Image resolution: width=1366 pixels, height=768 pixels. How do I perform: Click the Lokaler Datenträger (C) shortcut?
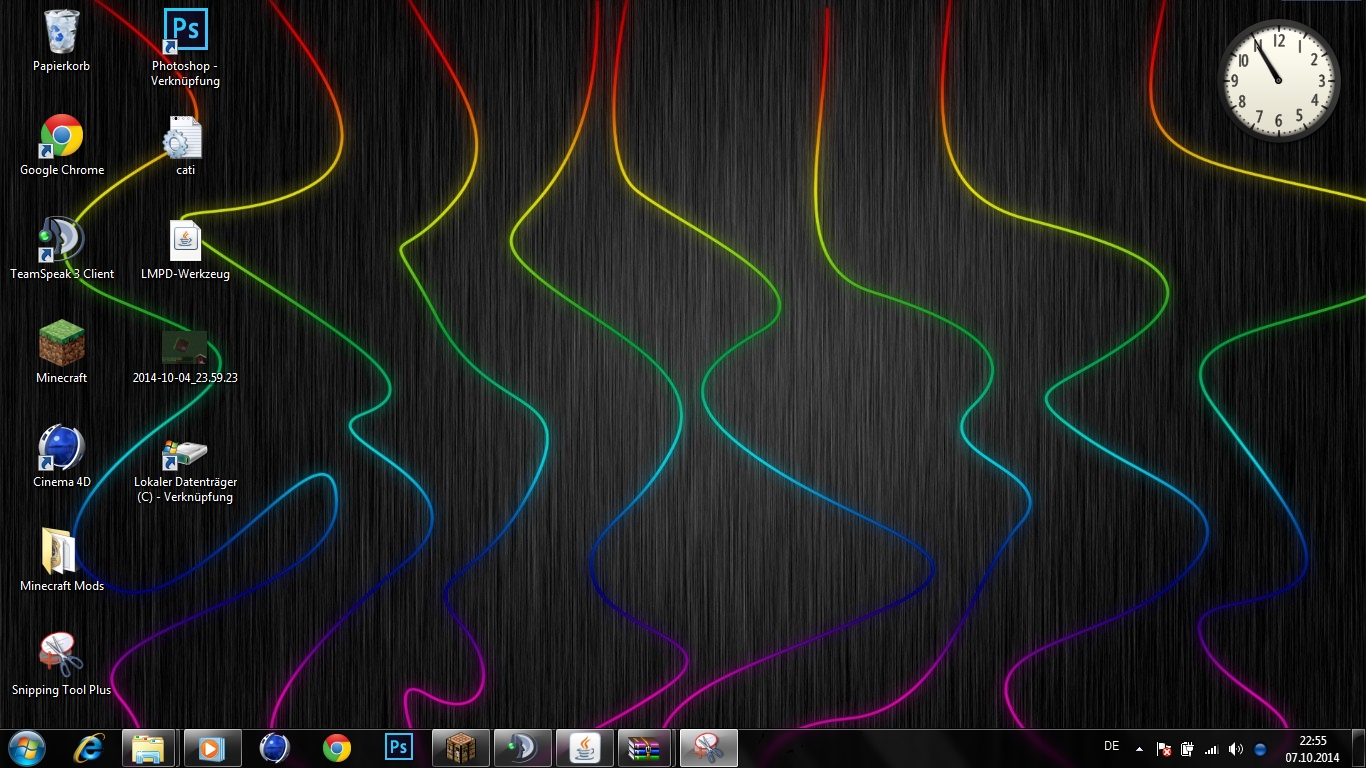(185, 454)
